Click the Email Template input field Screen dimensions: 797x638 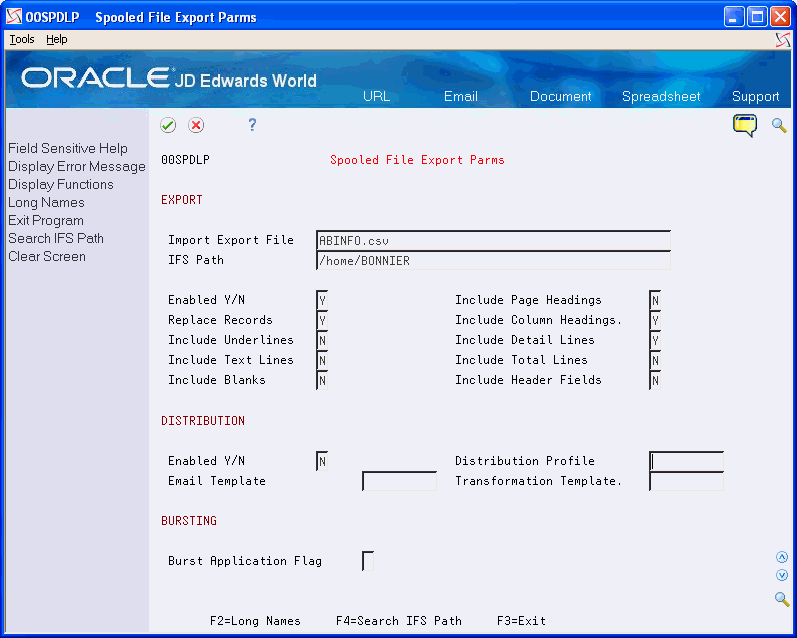click(x=400, y=481)
